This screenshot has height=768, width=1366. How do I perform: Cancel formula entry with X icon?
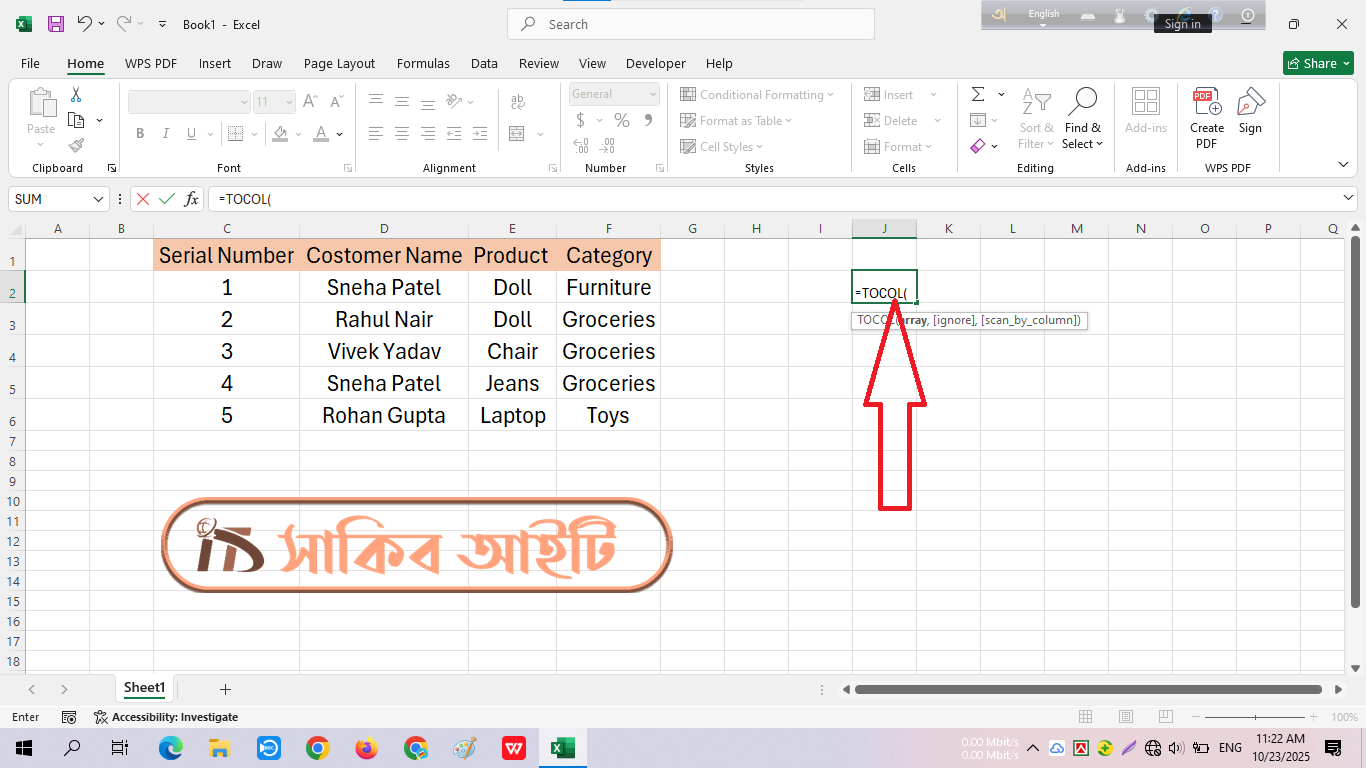tap(143, 199)
